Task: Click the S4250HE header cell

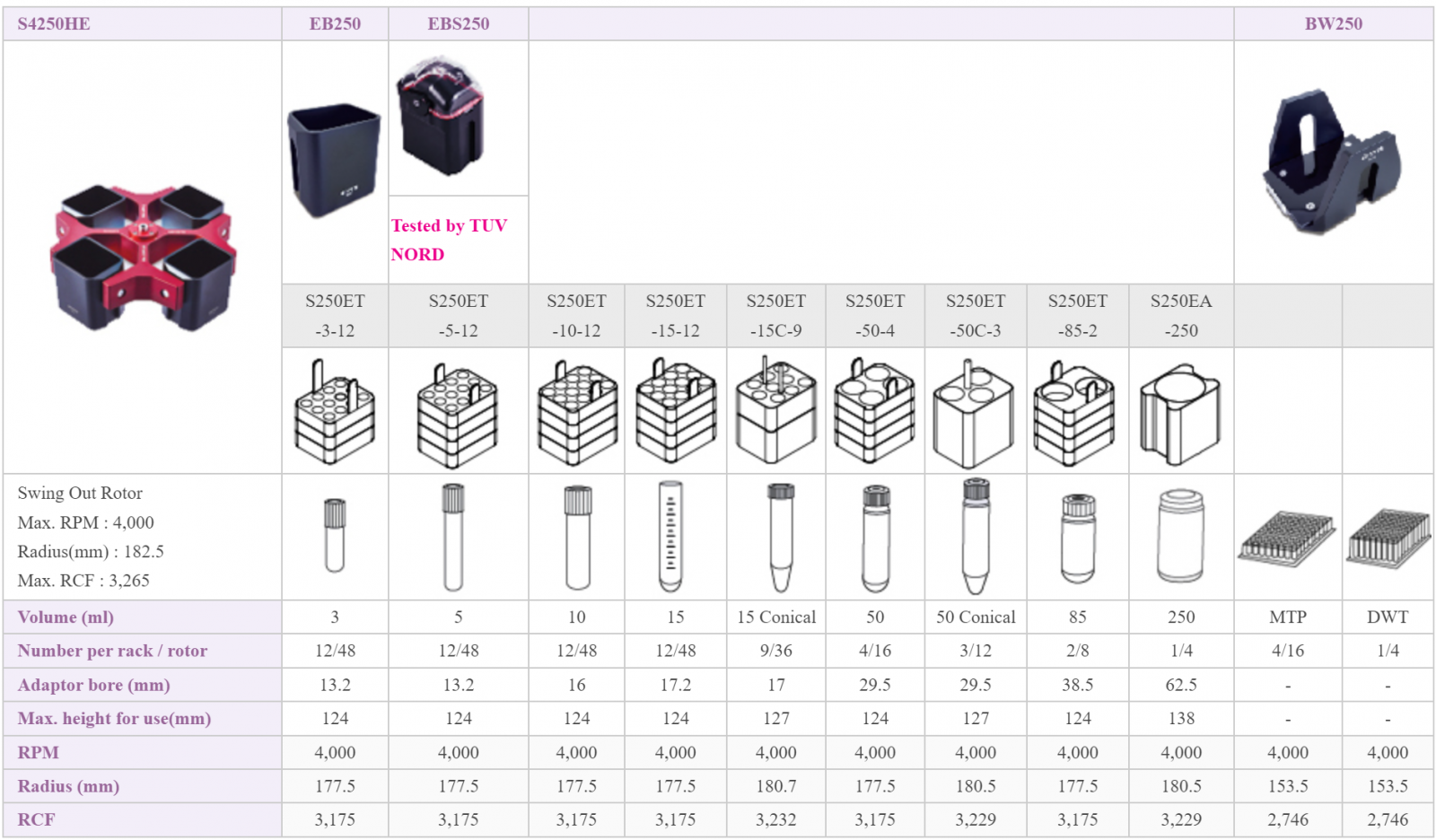Action: (143, 24)
